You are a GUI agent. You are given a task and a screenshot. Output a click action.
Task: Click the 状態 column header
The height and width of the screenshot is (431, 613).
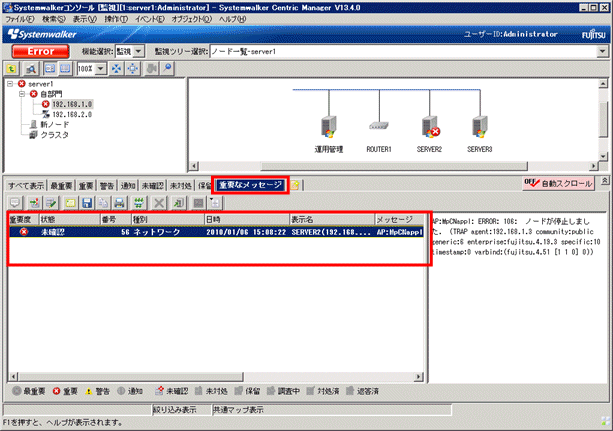pos(69,220)
